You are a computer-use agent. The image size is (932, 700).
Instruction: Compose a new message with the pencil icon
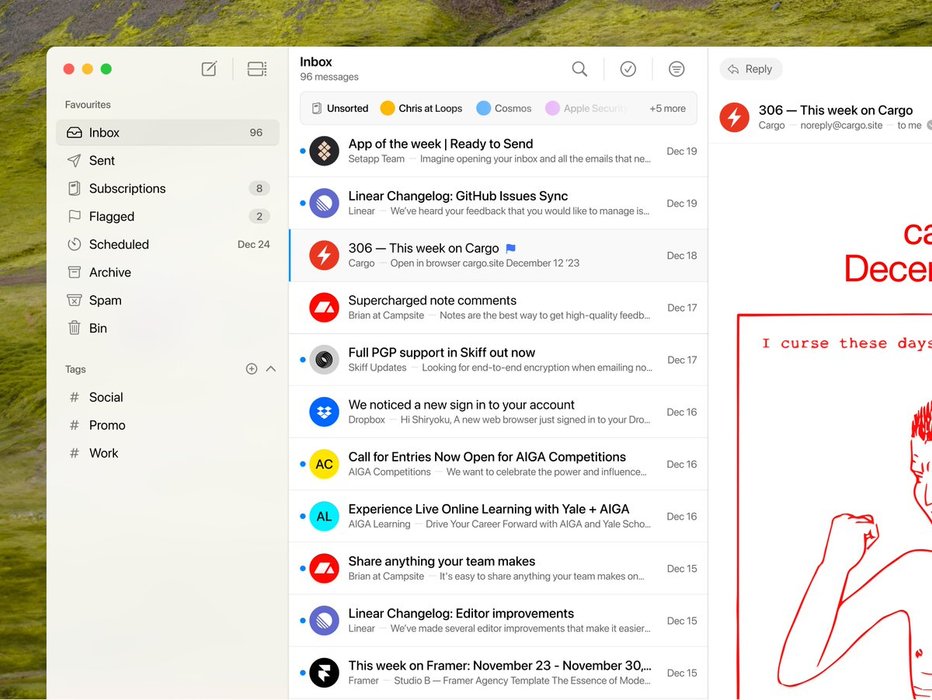(x=209, y=69)
